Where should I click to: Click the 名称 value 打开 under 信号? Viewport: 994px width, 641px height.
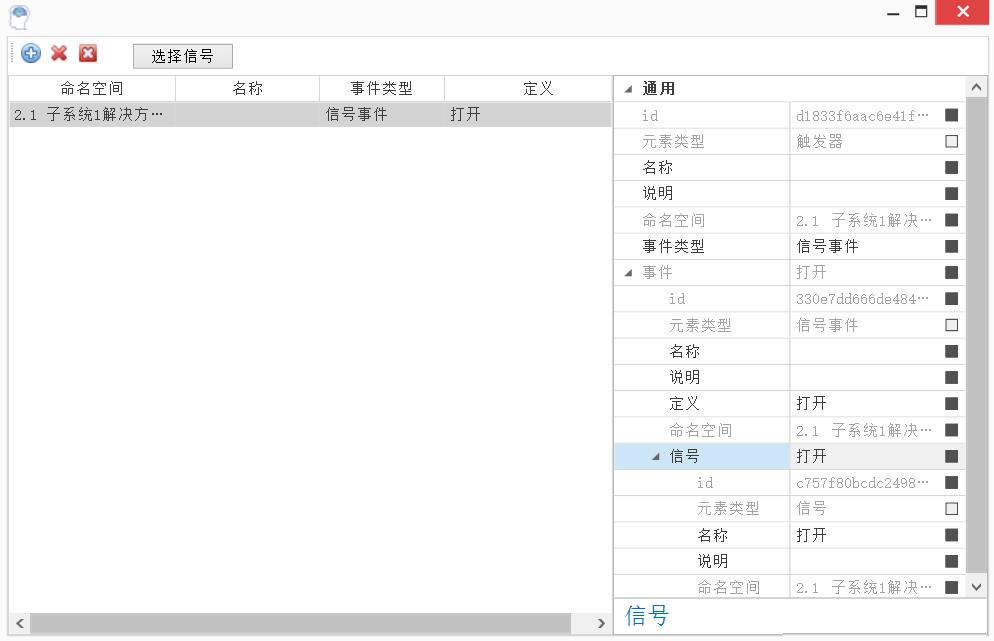pyautogui.click(x=811, y=535)
